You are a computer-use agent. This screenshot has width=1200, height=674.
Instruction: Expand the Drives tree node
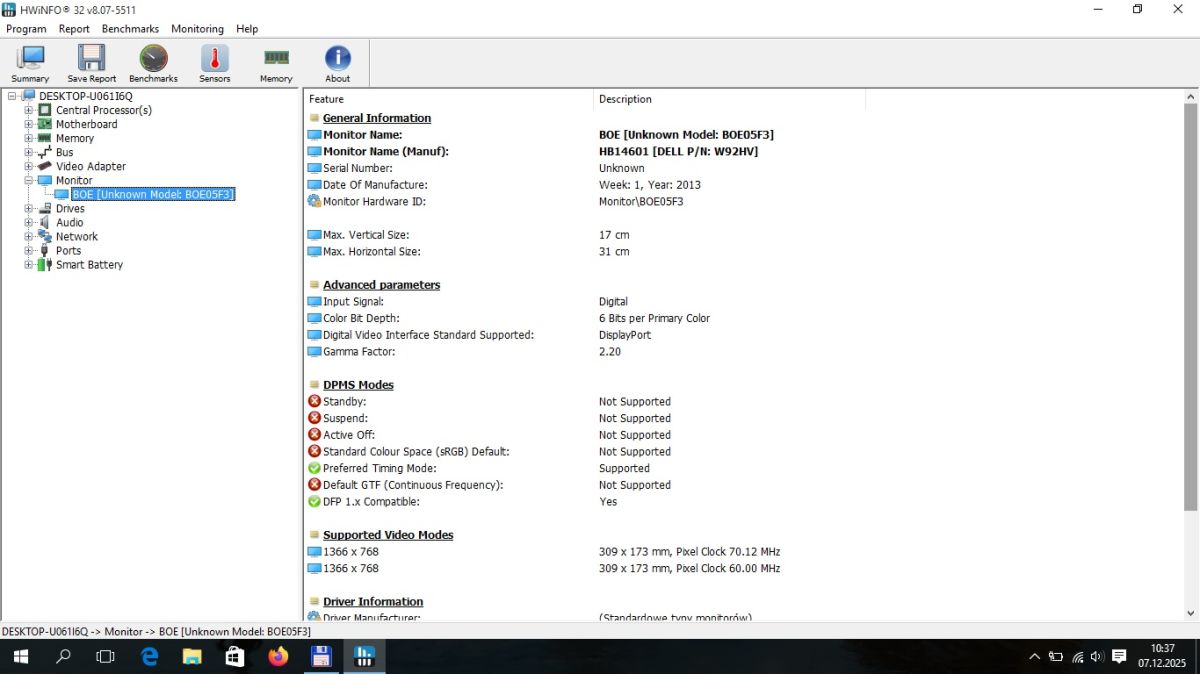pyautogui.click(x=29, y=208)
